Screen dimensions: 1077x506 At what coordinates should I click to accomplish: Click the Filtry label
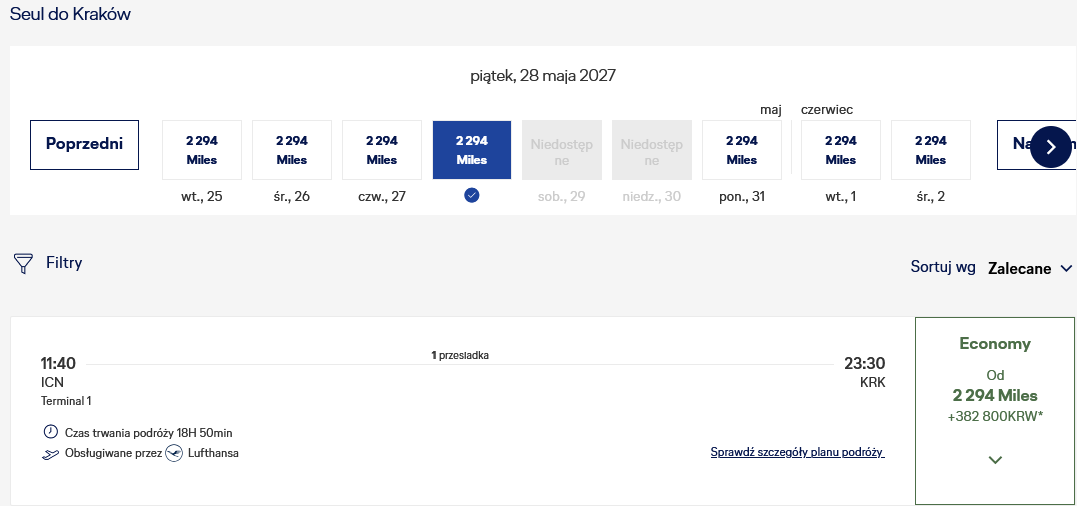(x=64, y=262)
